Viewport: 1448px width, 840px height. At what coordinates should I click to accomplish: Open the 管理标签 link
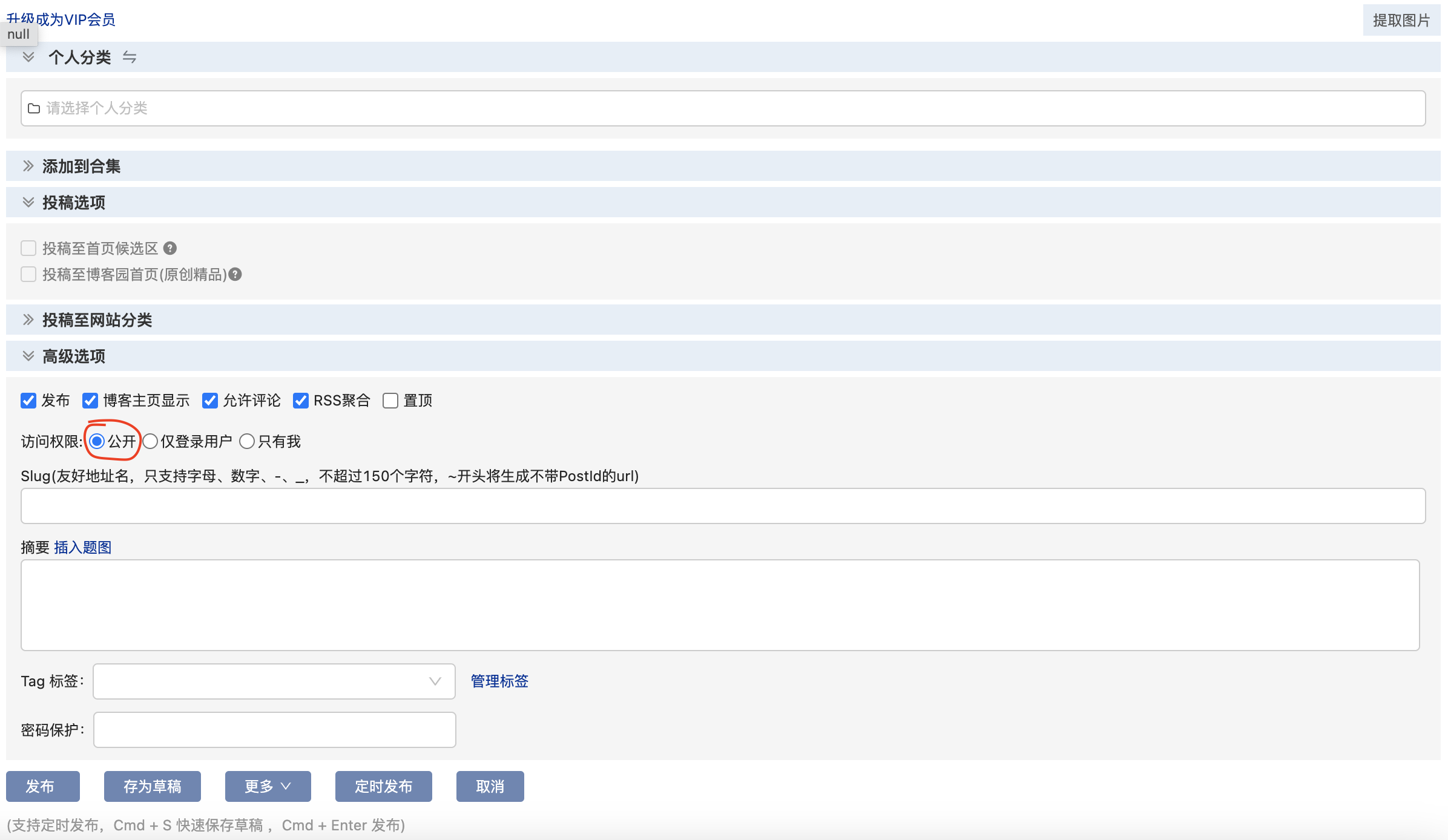[x=499, y=681]
